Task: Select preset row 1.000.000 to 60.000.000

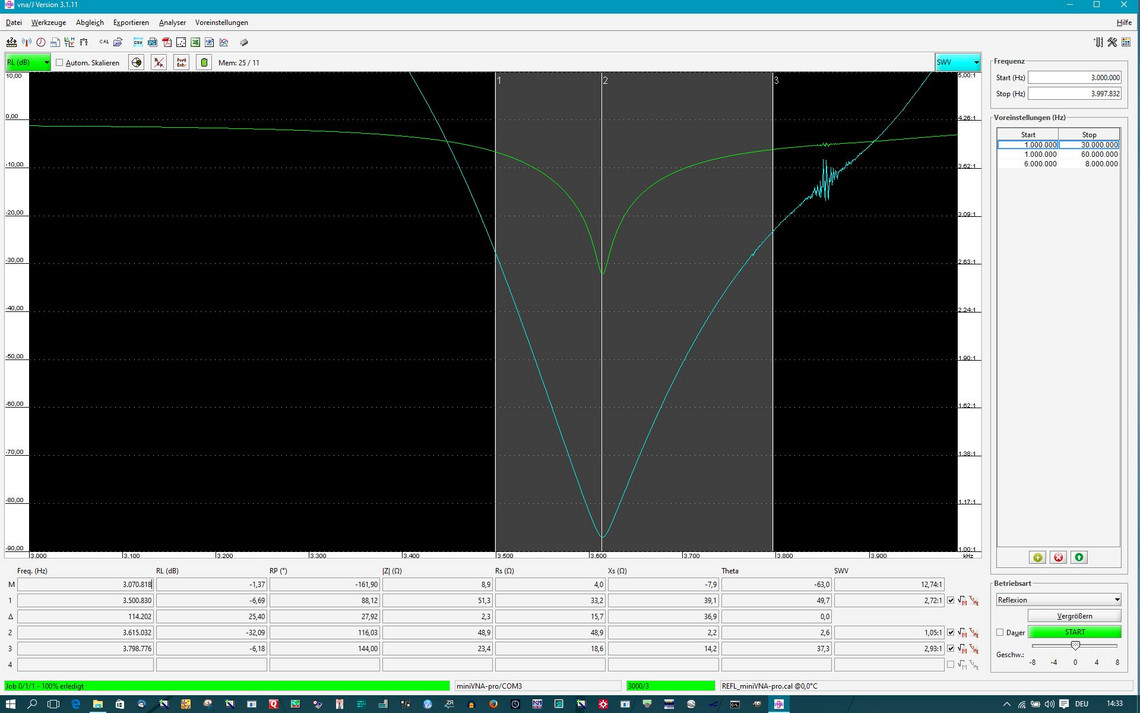Action: coord(1058,154)
